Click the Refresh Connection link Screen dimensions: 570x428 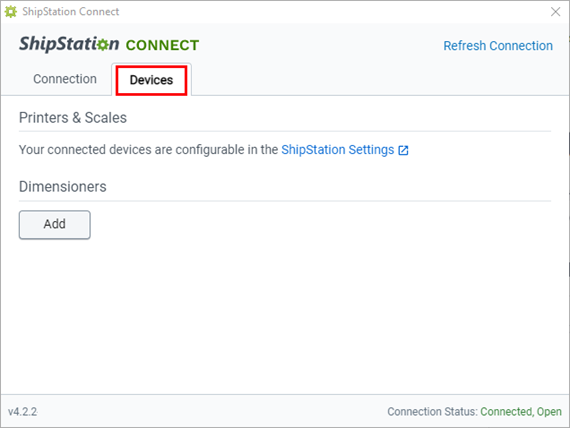click(498, 46)
